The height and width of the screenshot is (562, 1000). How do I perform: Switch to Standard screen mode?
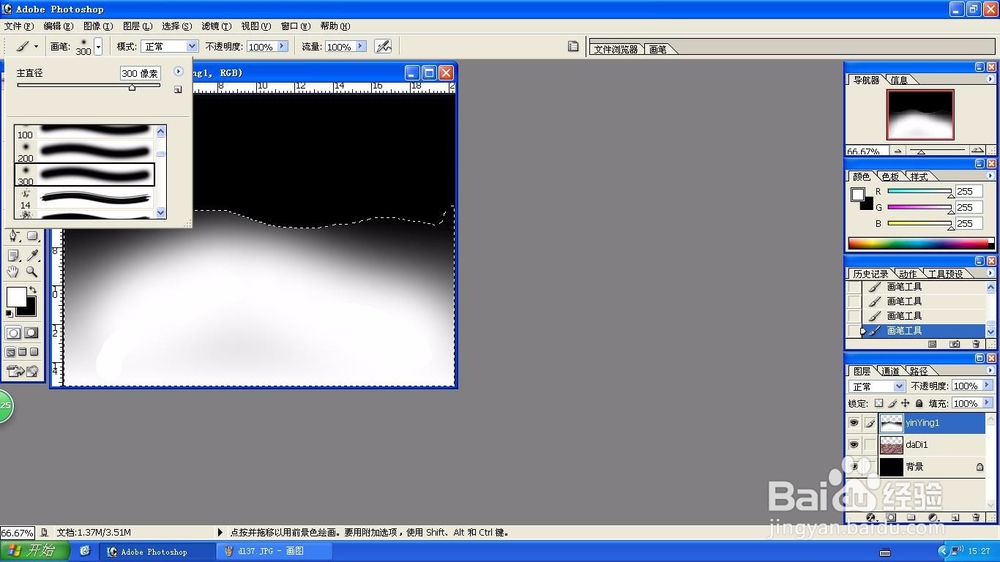tap(11, 352)
